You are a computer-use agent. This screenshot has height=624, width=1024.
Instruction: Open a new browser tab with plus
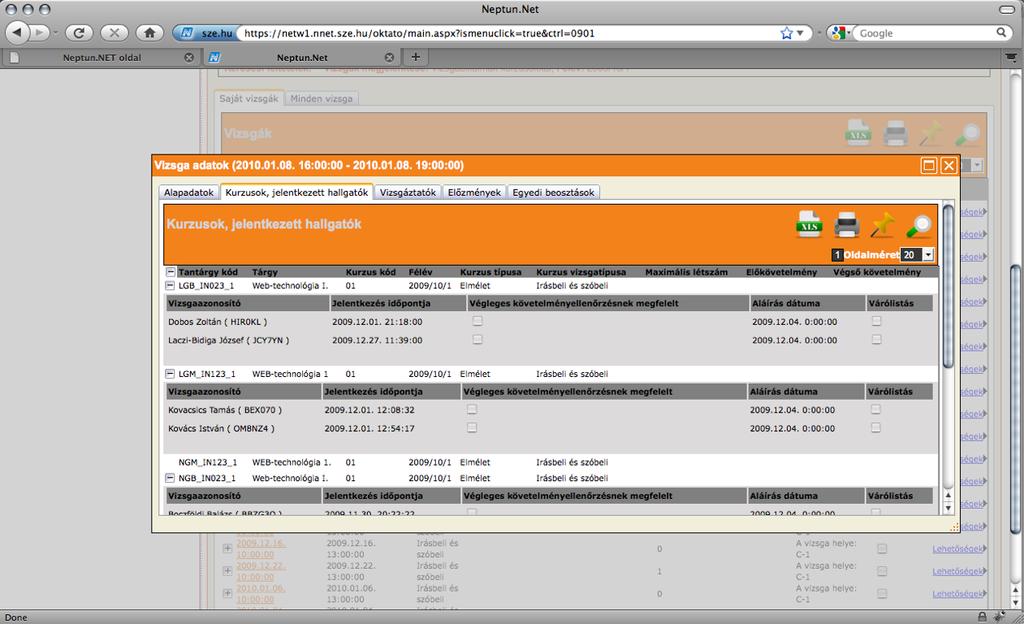tap(415, 57)
